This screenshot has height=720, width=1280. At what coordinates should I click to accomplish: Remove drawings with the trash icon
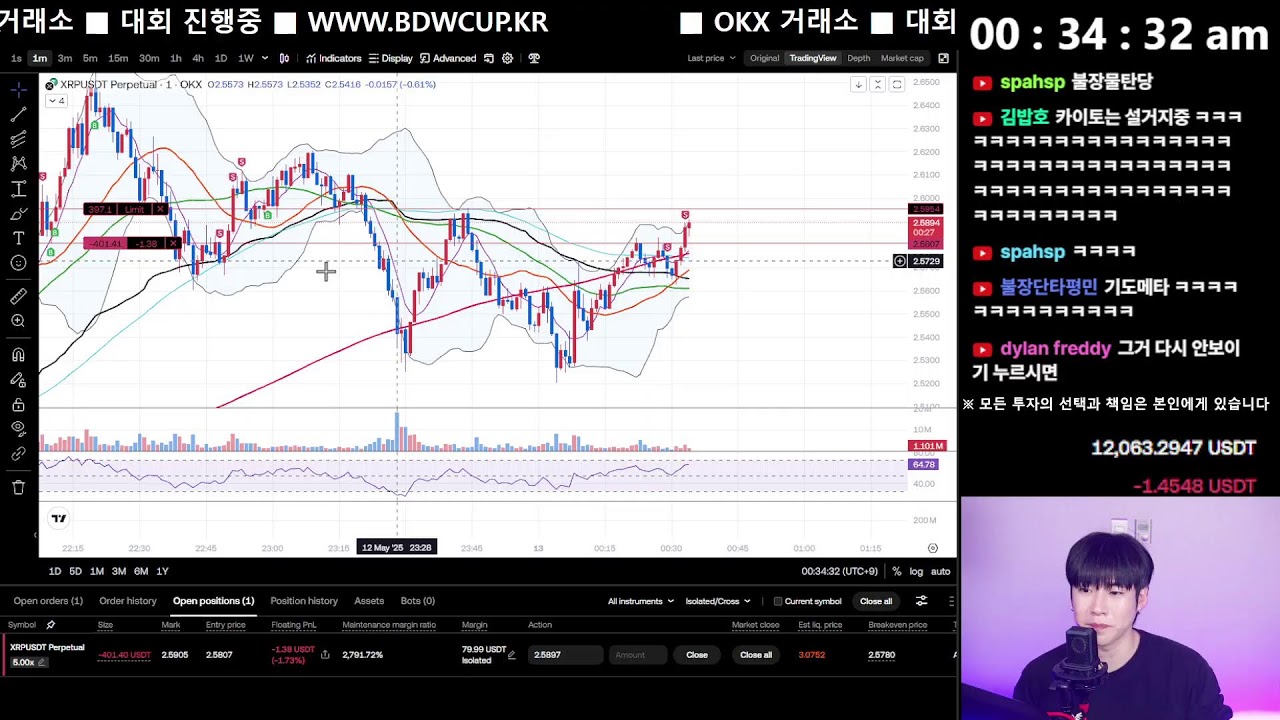(x=18, y=488)
